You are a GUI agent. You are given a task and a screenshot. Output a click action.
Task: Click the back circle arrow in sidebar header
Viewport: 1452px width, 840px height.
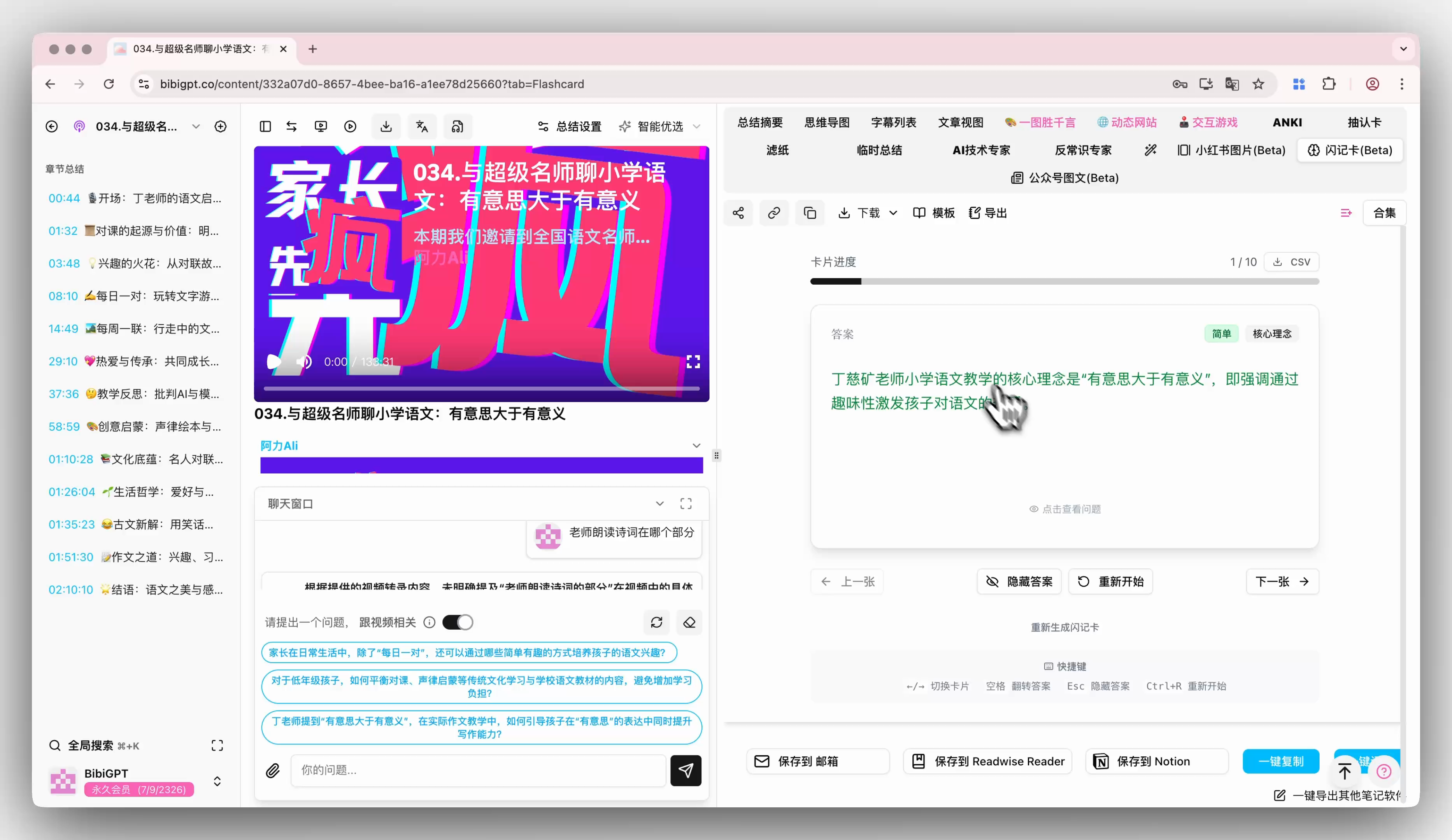52,126
